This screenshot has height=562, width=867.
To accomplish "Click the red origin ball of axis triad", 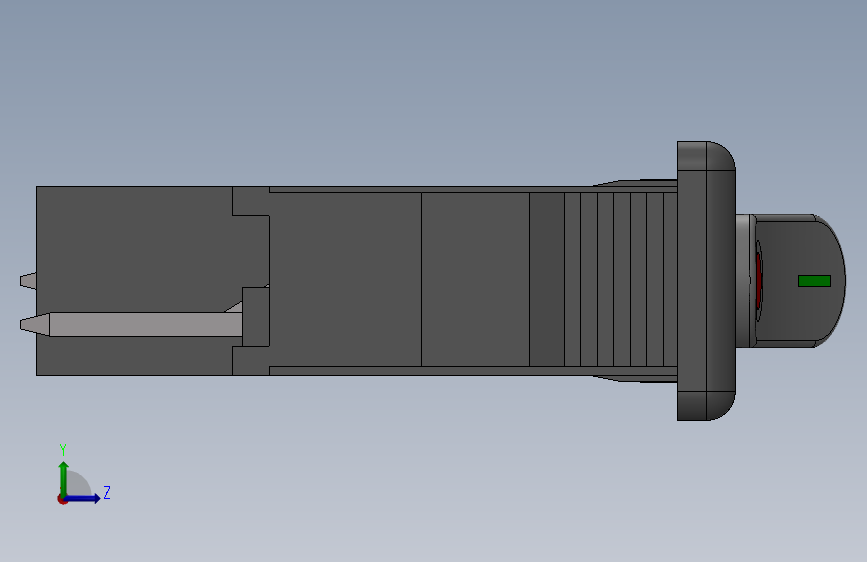I will pyautogui.click(x=62, y=499).
